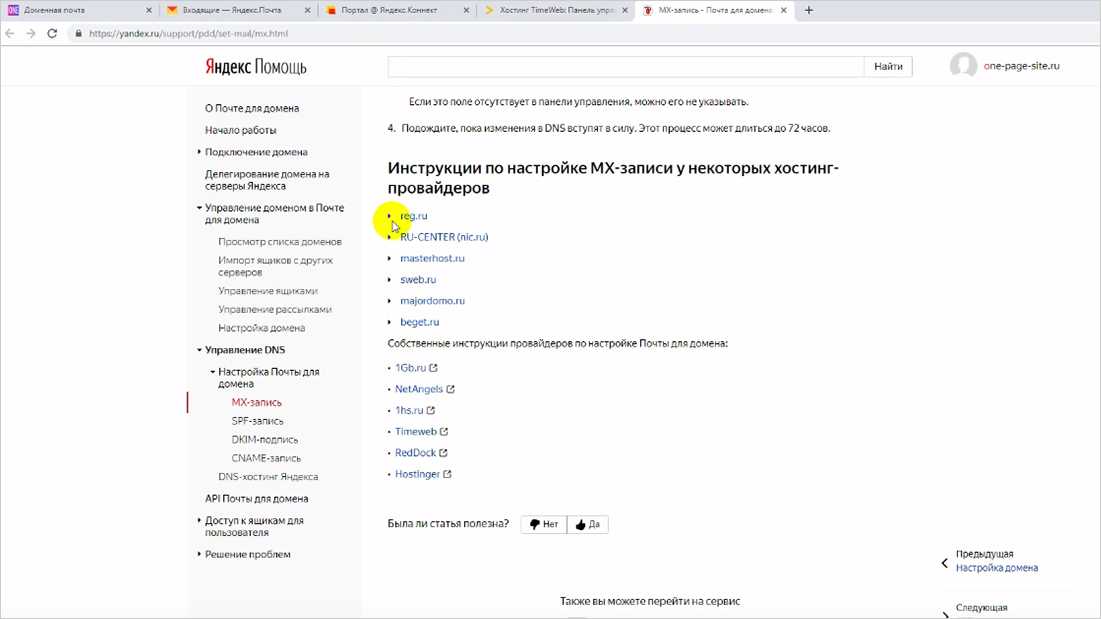
Task: Open Начало работы page
Action: pyautogui.click(x=240, y=130)
